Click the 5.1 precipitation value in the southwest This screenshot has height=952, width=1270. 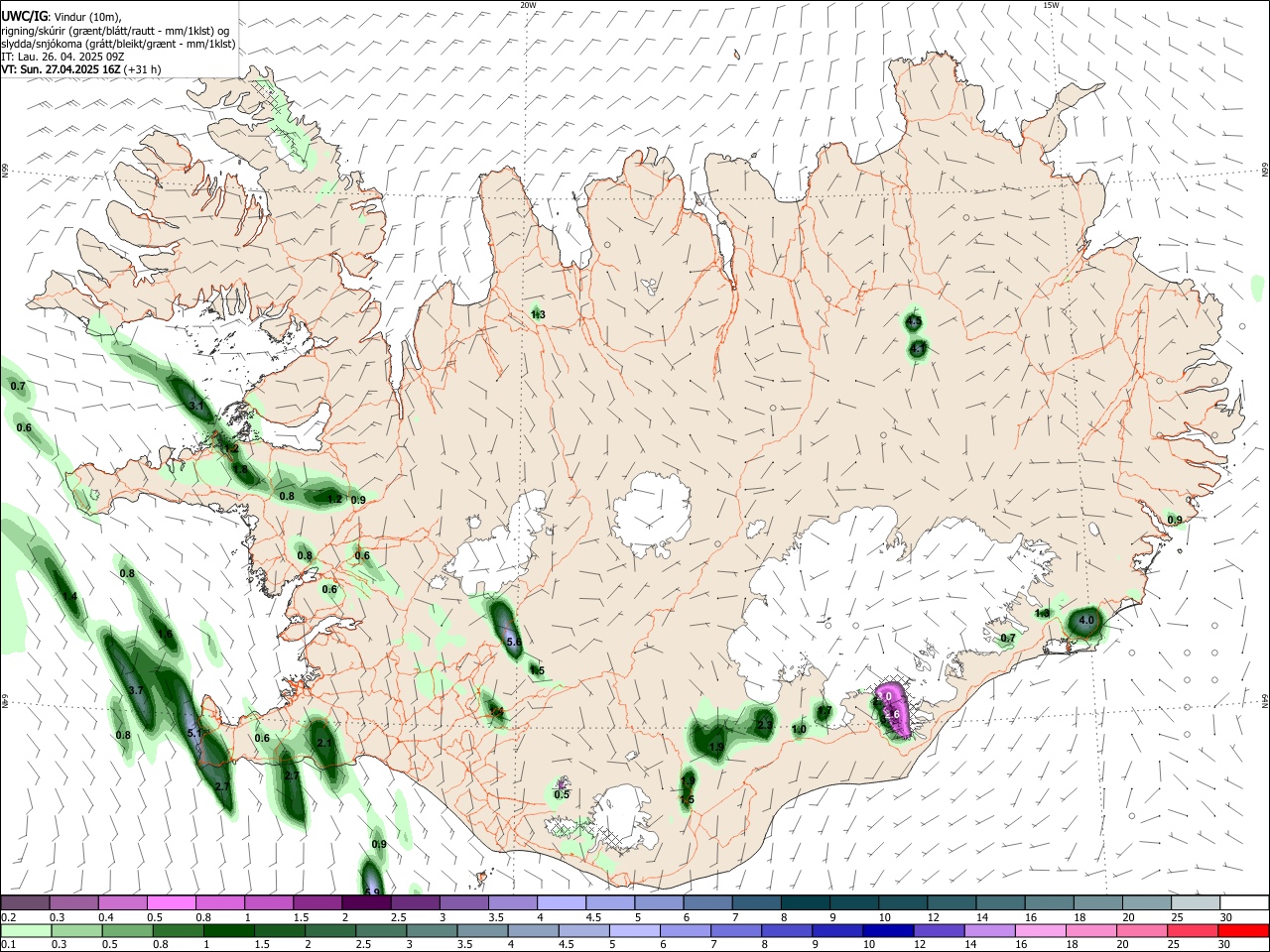(x=195, y=734)
